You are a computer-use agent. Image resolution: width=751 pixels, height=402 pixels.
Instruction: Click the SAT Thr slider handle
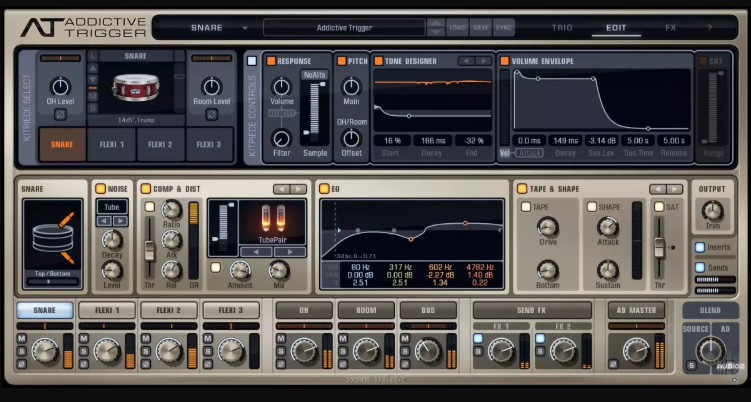point(660,247)
